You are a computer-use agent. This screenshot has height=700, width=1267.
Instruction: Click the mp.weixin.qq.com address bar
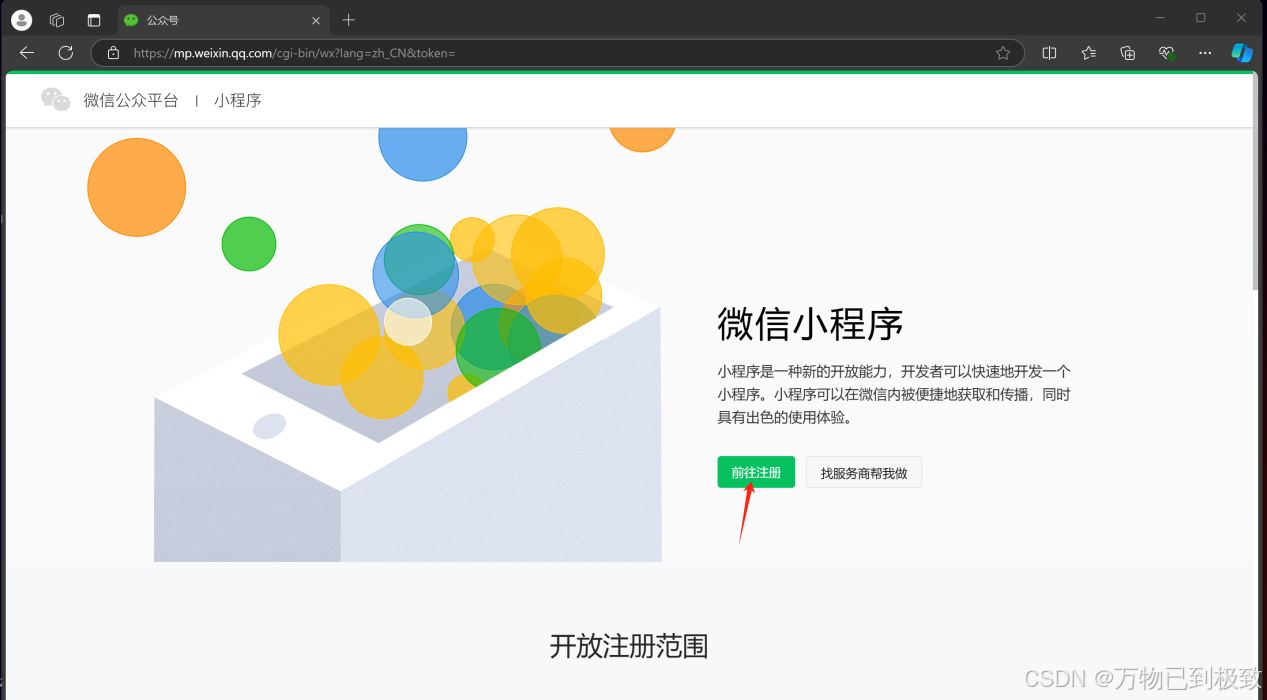pyautogui.click(x=557, y=53)
